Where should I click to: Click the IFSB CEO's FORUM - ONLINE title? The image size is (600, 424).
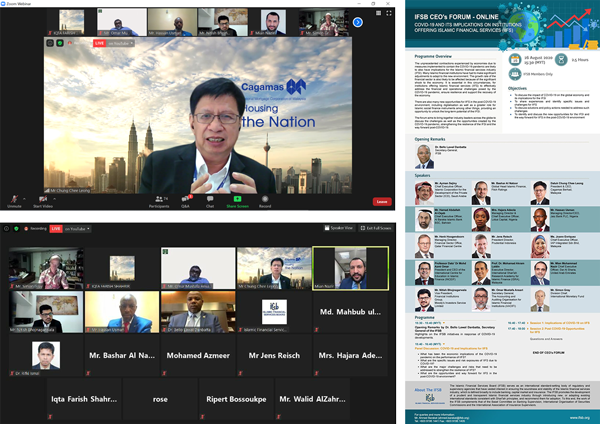click(456, 17)
